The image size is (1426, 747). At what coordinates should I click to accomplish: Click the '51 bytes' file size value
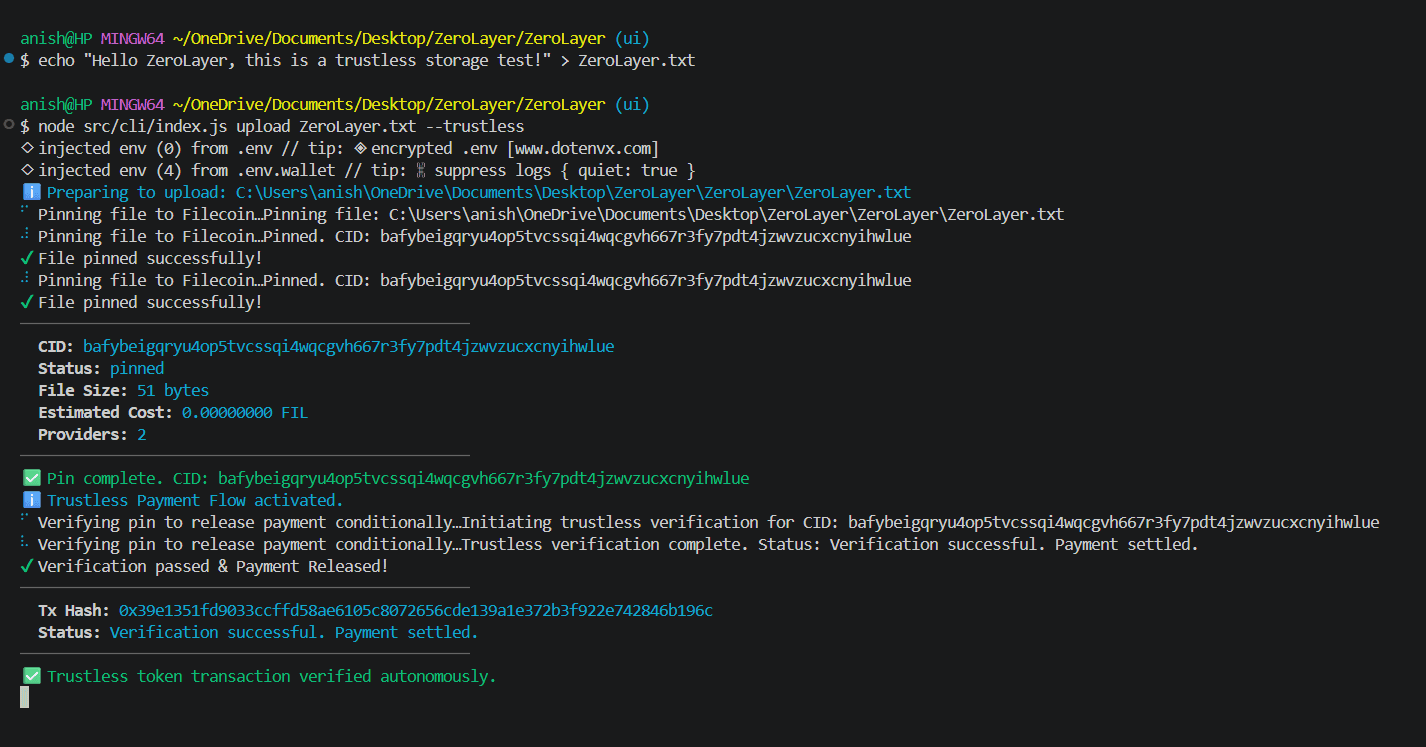tap(173, 390)
